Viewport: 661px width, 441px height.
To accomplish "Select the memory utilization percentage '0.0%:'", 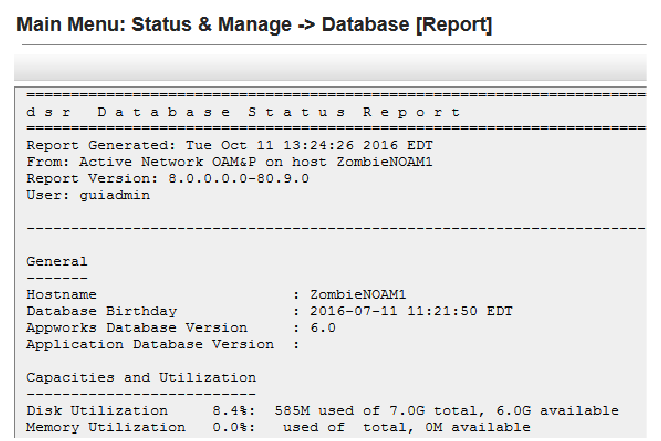I will 234,428.
